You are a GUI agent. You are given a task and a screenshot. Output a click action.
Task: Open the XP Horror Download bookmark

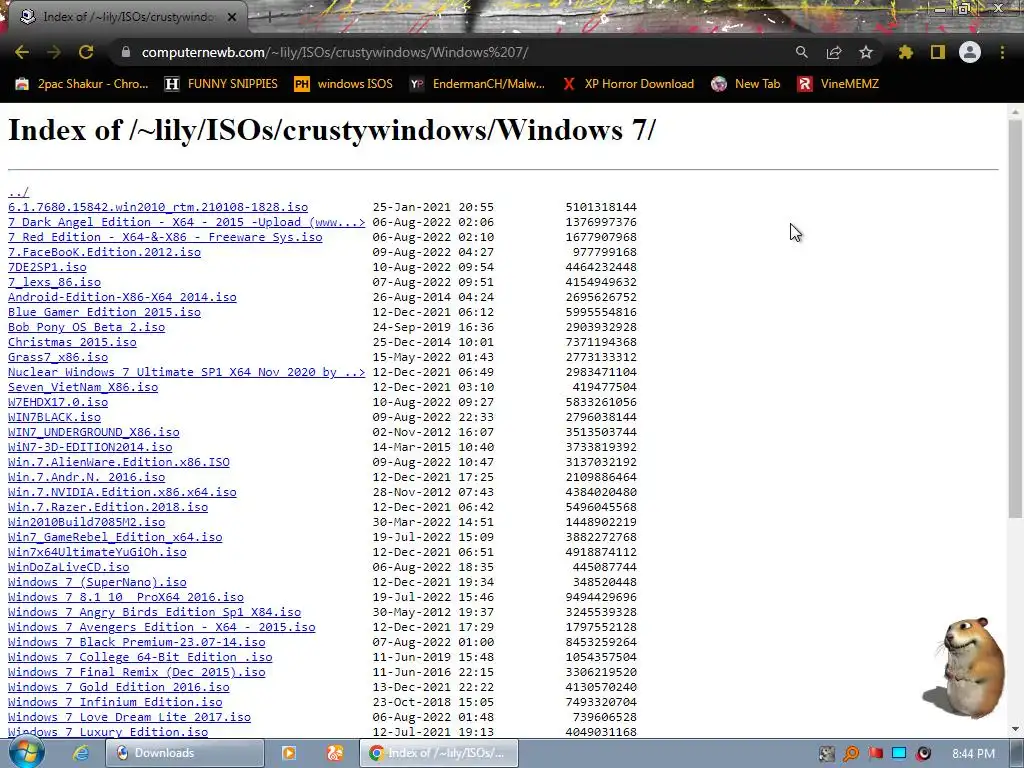(x=628, y=84)
